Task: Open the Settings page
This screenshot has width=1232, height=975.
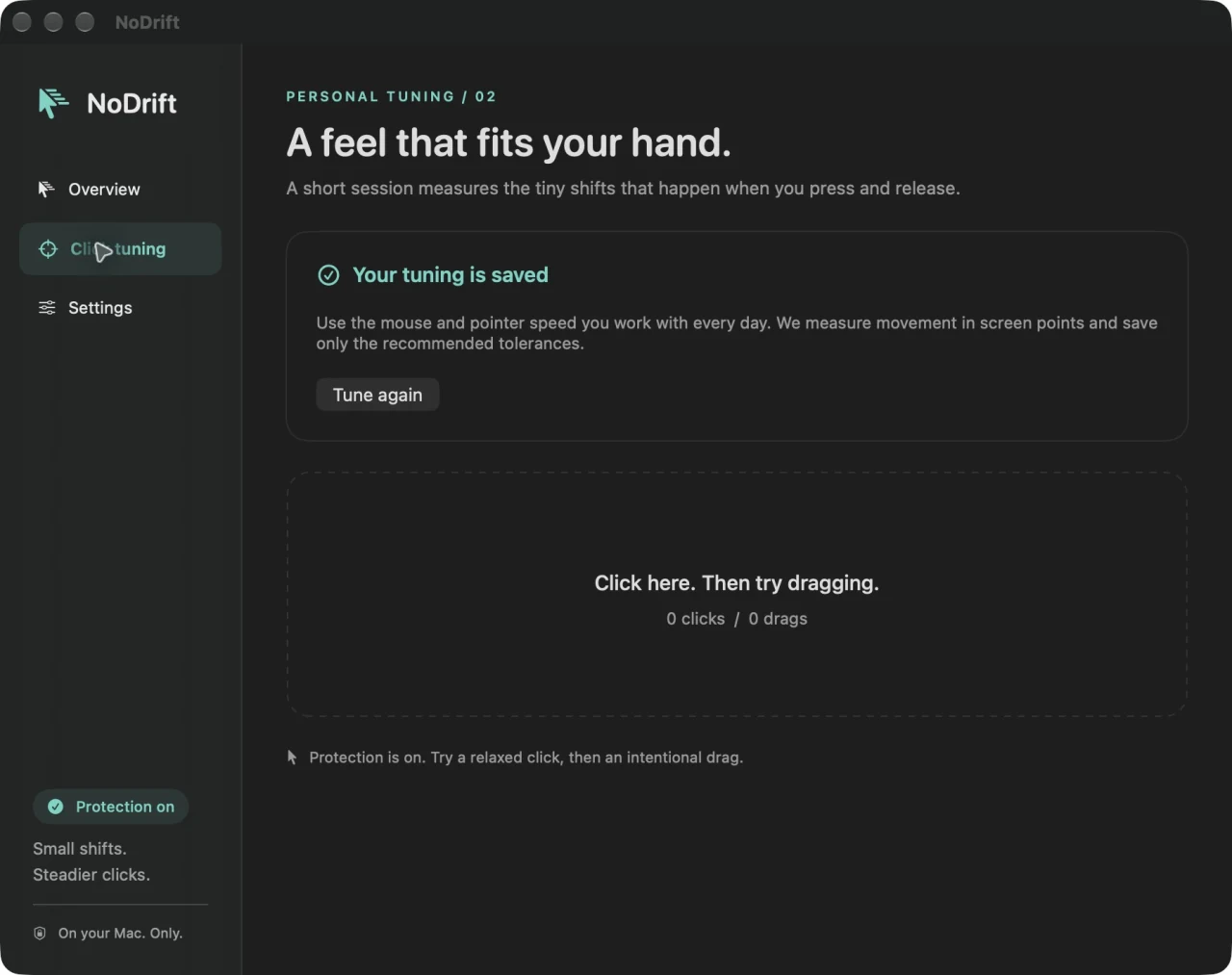Action: point(120,308)
